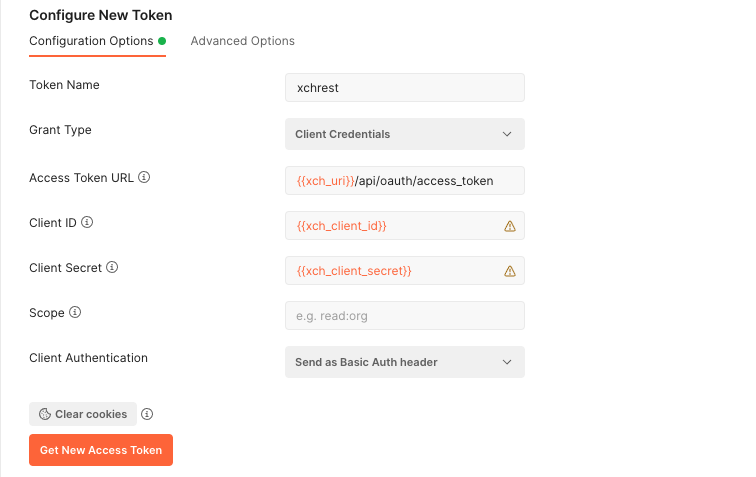Open the Grant Type dropdown
The image size is (756, 477).
[x=404, y=134]
